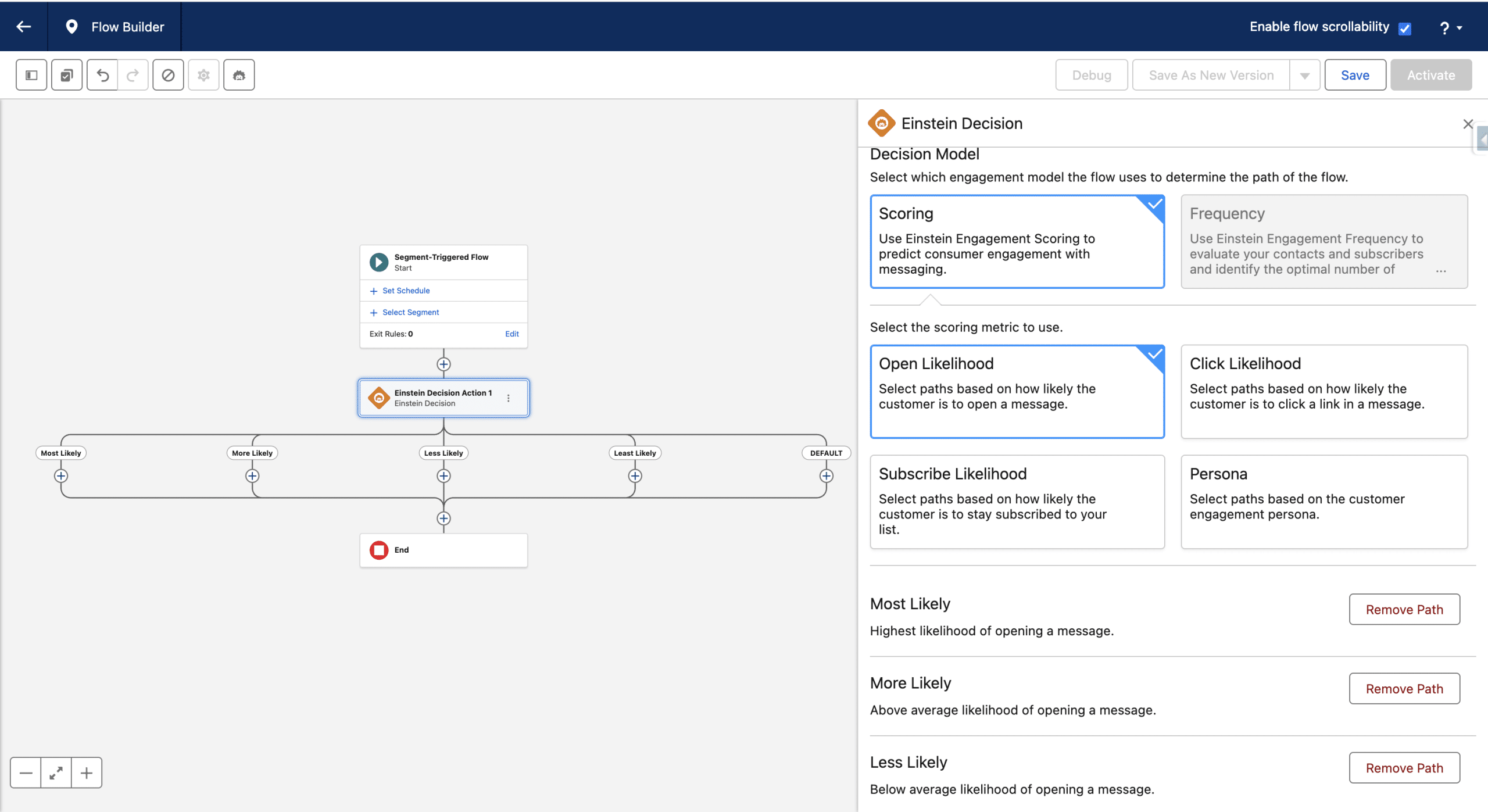The image size is (1488, 812).
Task: Click the undo arrow icon
Action: tap(102, 75)
